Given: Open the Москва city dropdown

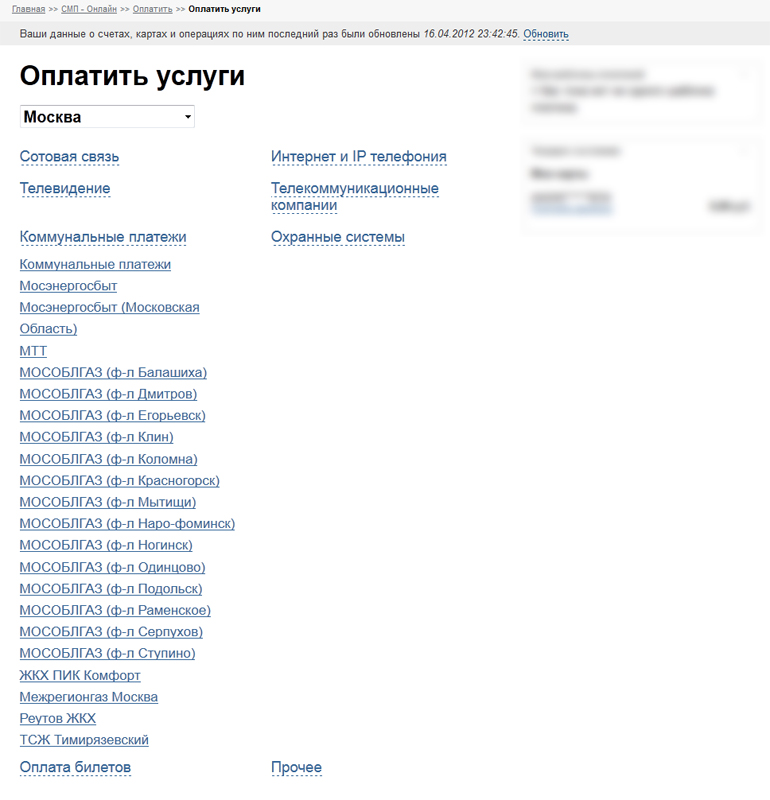Looking at the screenshot, I should pos(107,117).
